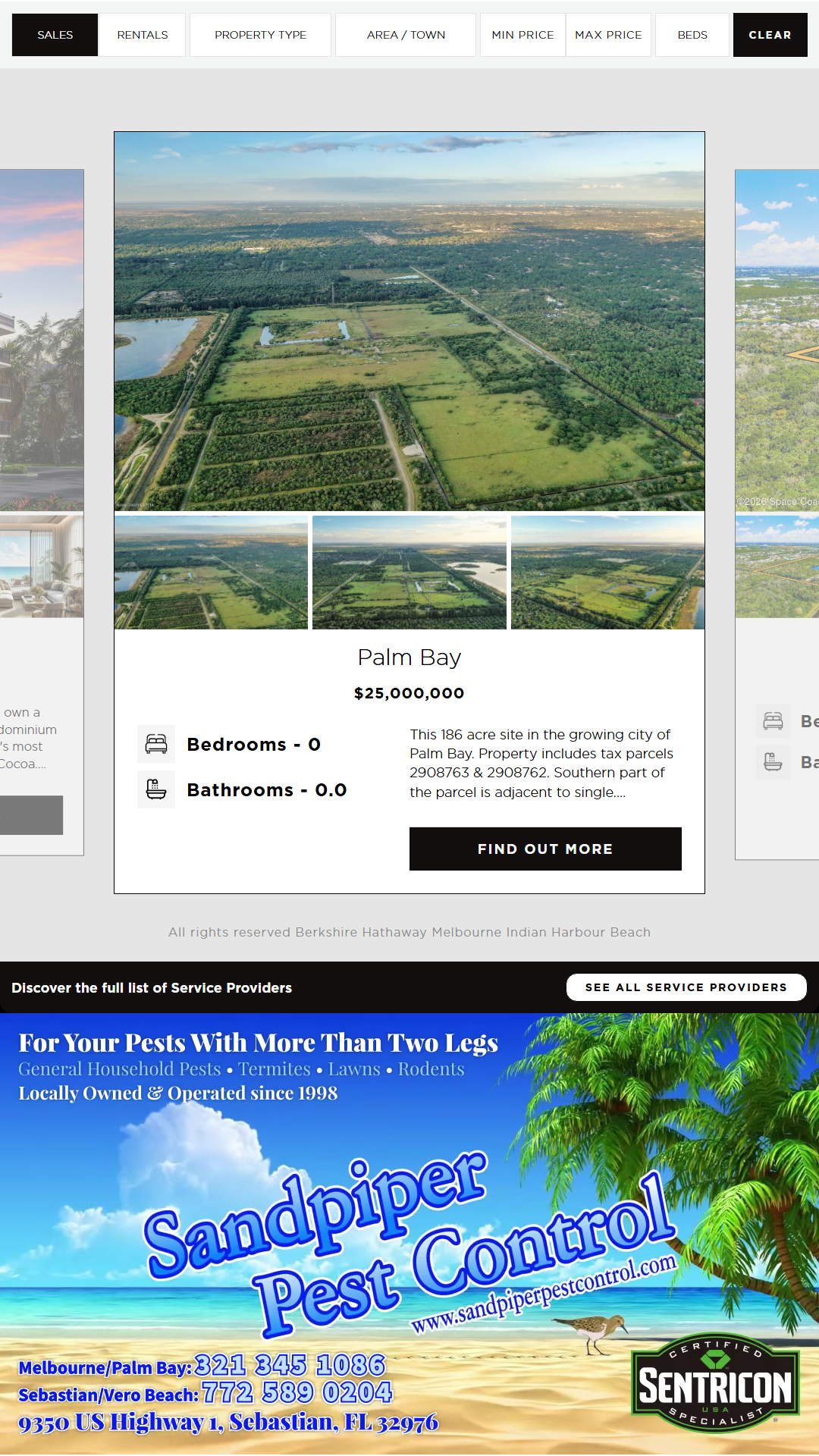
Task: View the middle small aerial thumbnail
Action: (x=409, y=573)
